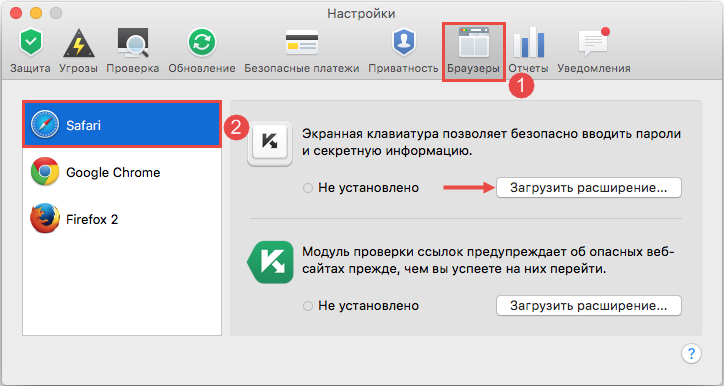
Task: Minimize the window with yellow button
Action: pos(36,13)
